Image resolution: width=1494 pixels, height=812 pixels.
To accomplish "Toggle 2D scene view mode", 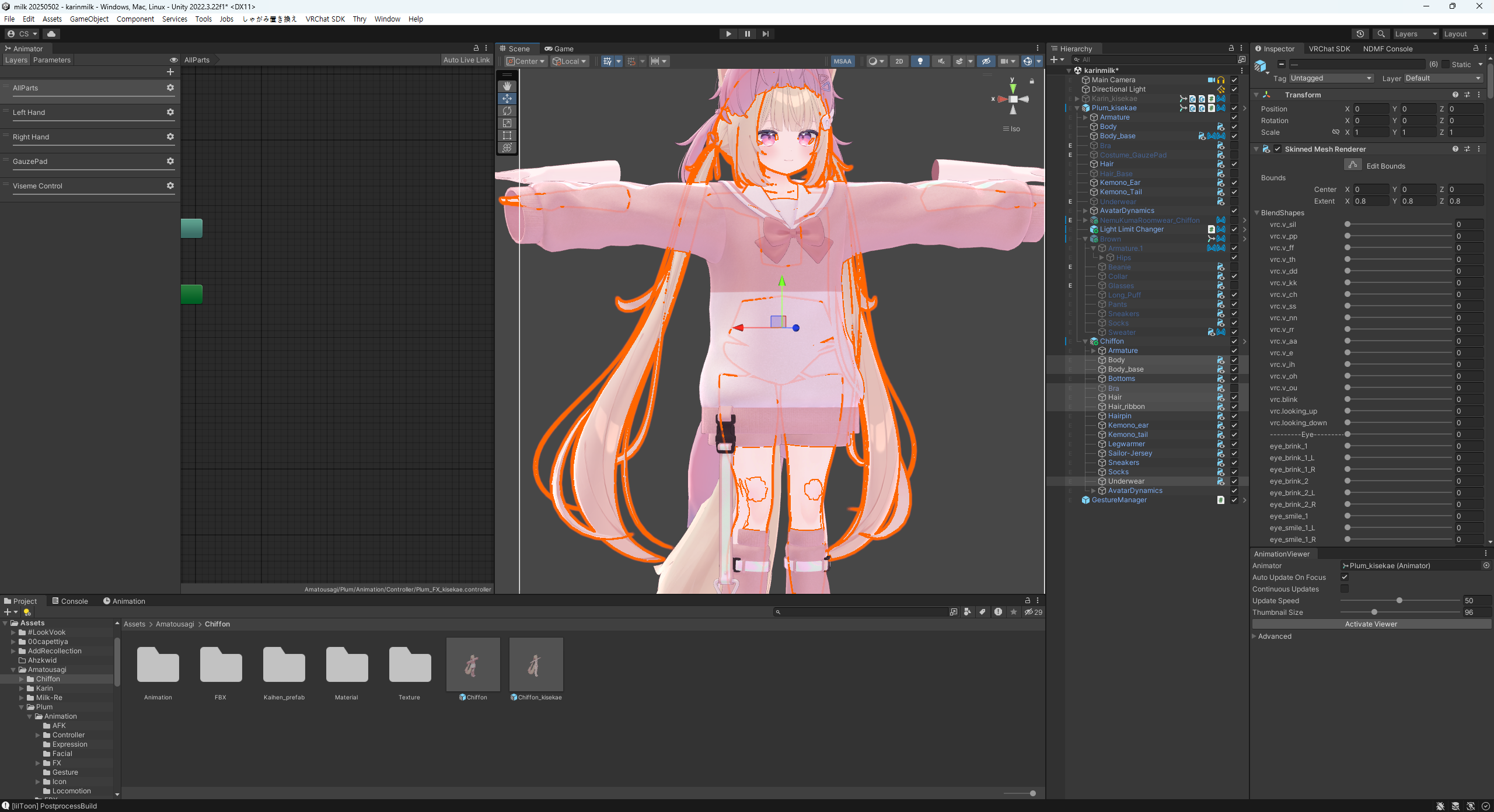I will pyautogui.click(x=899, y=61).
